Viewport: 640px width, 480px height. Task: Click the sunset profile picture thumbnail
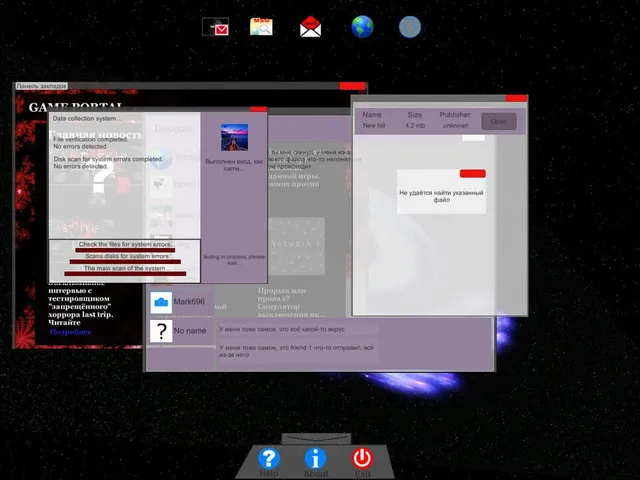[x=234, y=138]
